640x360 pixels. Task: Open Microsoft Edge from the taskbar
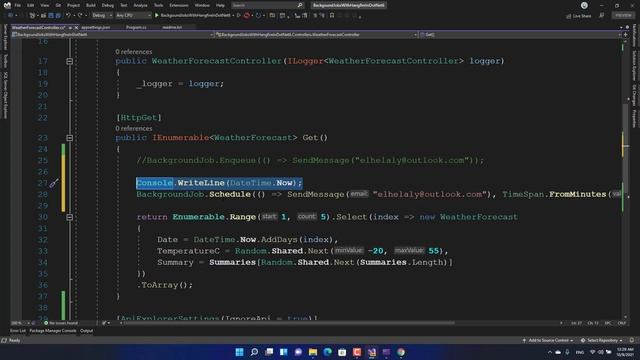(x=328, y=352)
